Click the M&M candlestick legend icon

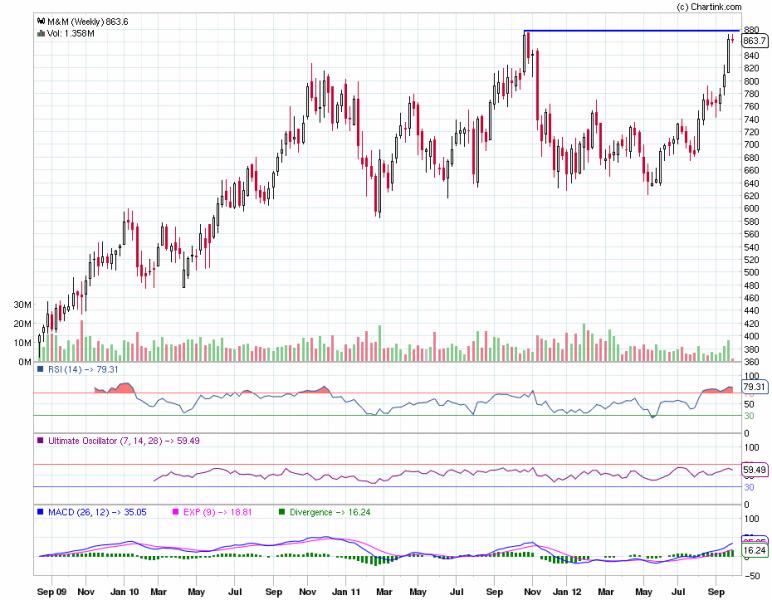40,19
